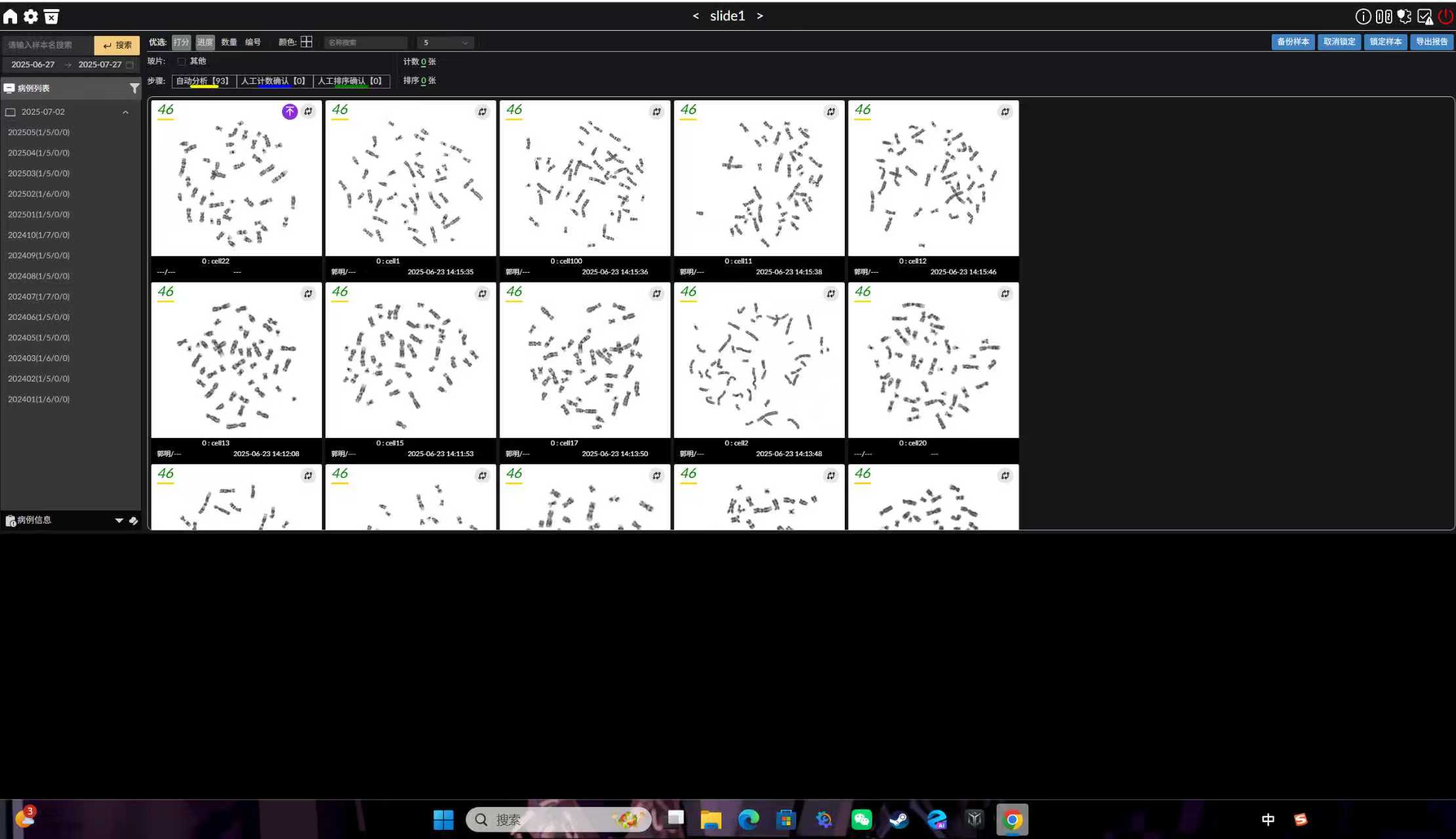
Task: Click the red power icon
Action: pos(1445,16)
